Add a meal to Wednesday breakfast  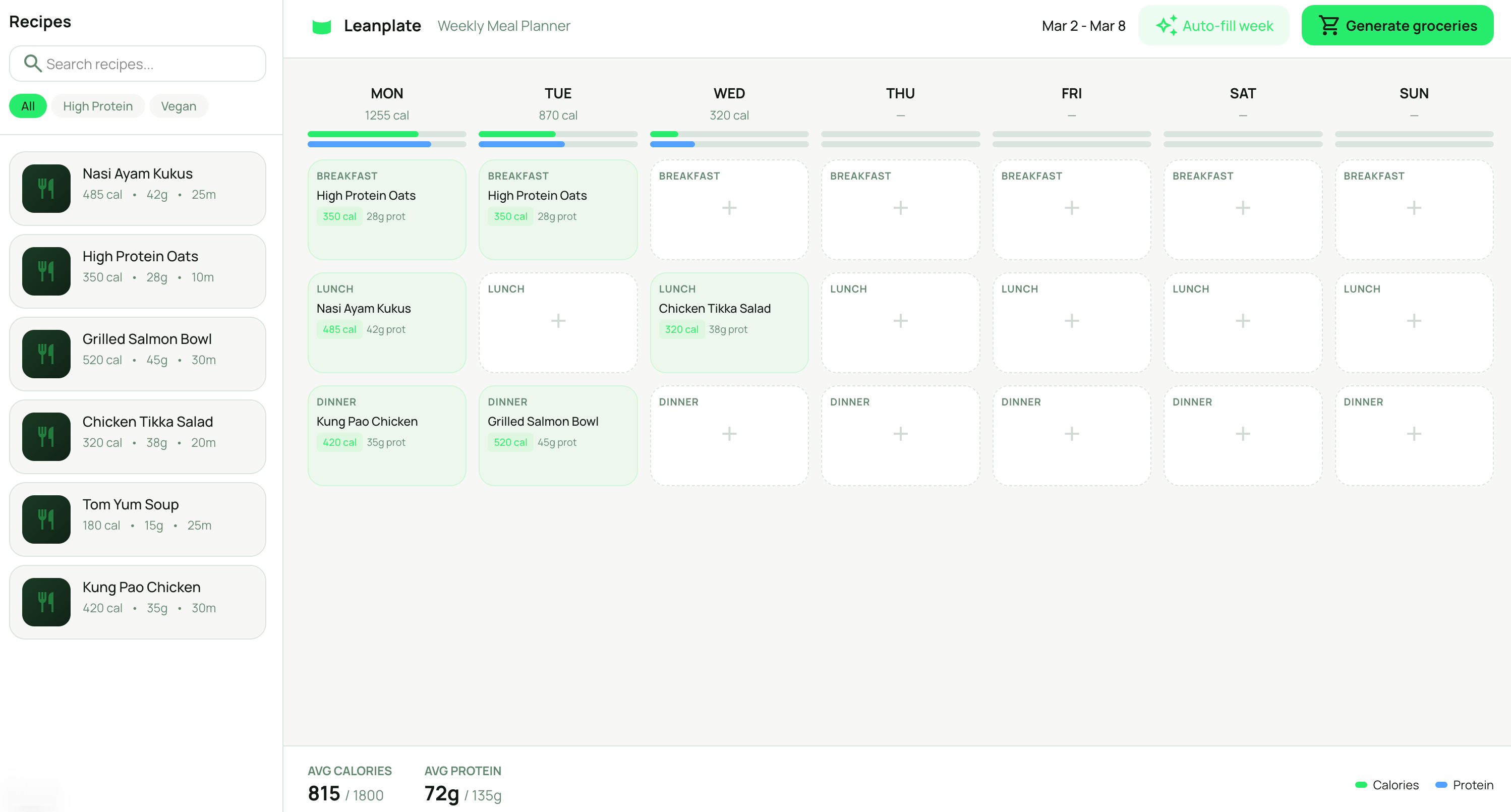[x=729, y=208]
